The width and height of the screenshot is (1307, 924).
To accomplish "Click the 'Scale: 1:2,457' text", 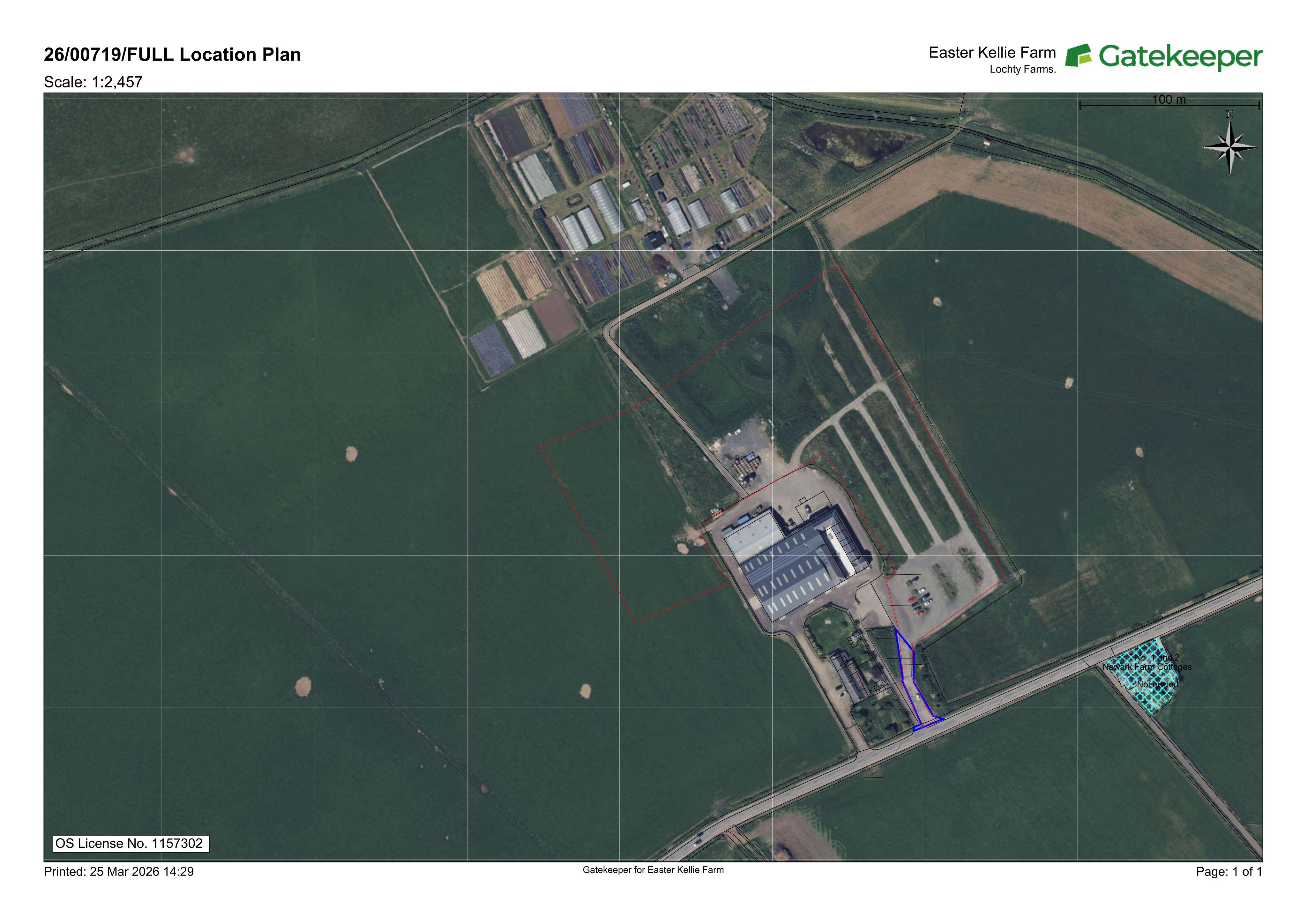I will click(93, 82).
